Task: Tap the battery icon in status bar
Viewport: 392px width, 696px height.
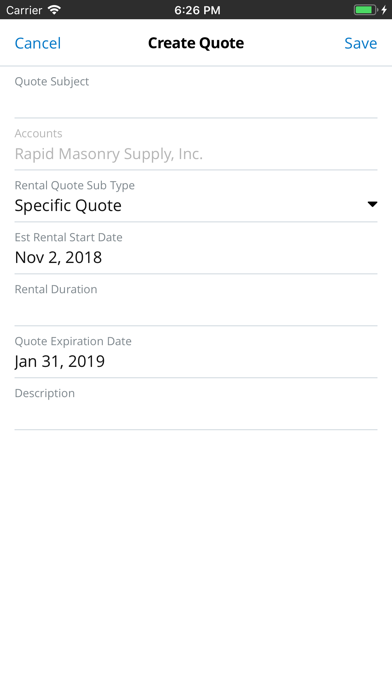Action: (x=365, y=10)
